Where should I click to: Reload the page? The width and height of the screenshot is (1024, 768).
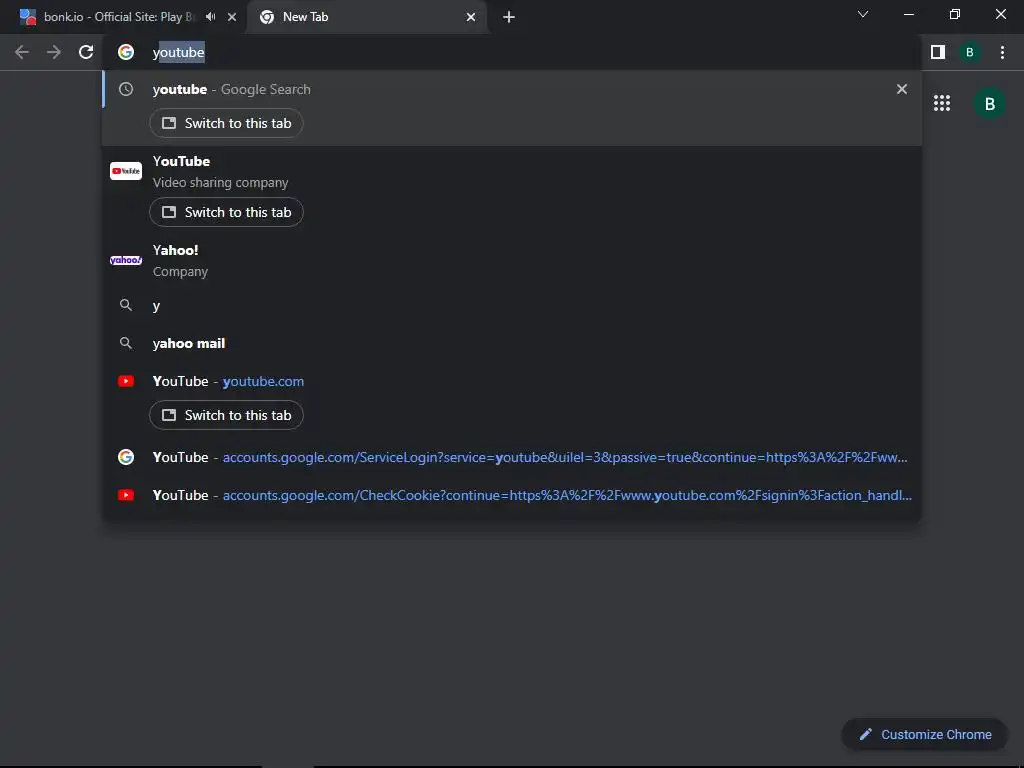[86, 52]
